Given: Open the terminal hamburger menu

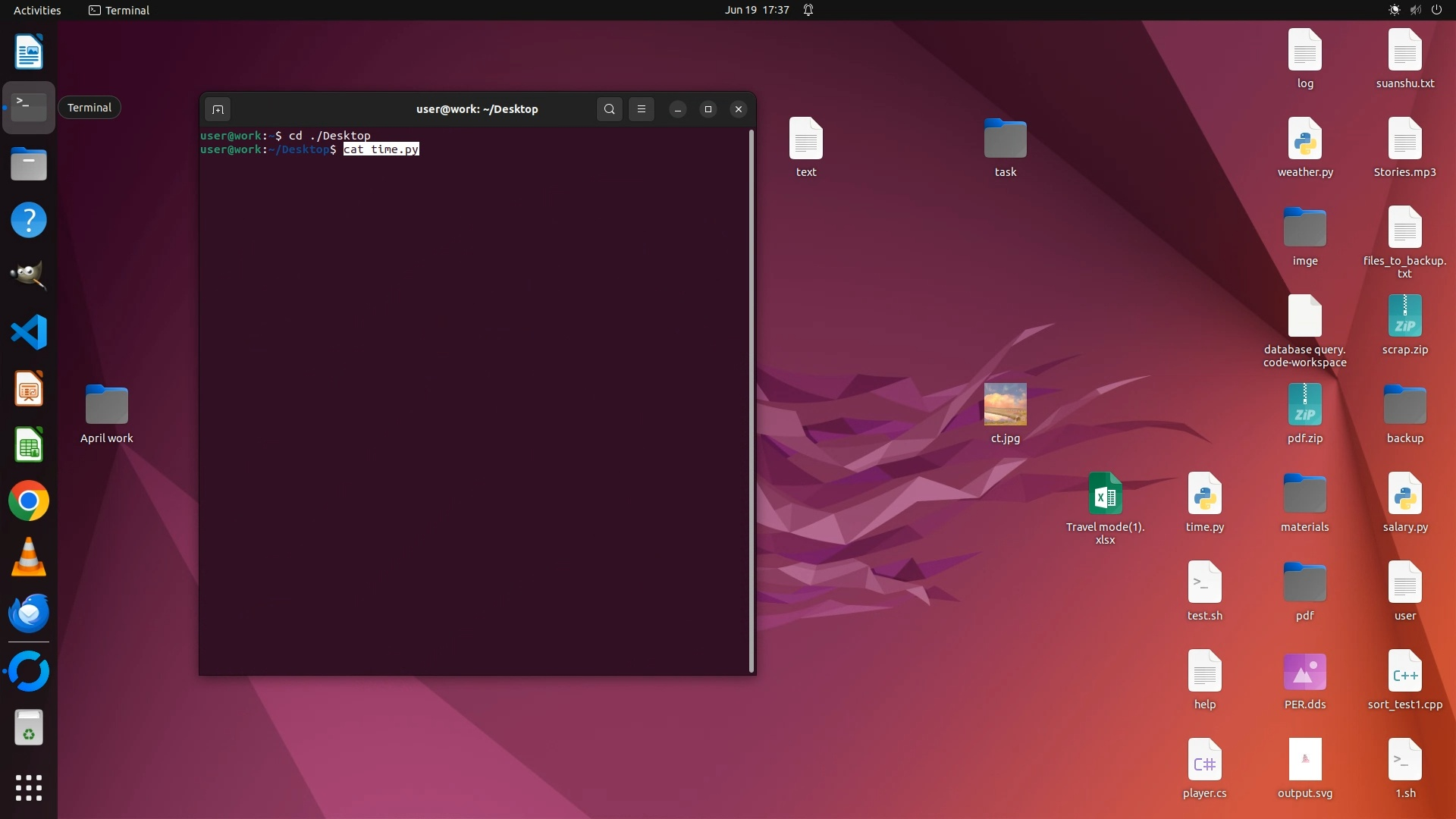Looking at the screenshot, I should click(x=642, y=109).
